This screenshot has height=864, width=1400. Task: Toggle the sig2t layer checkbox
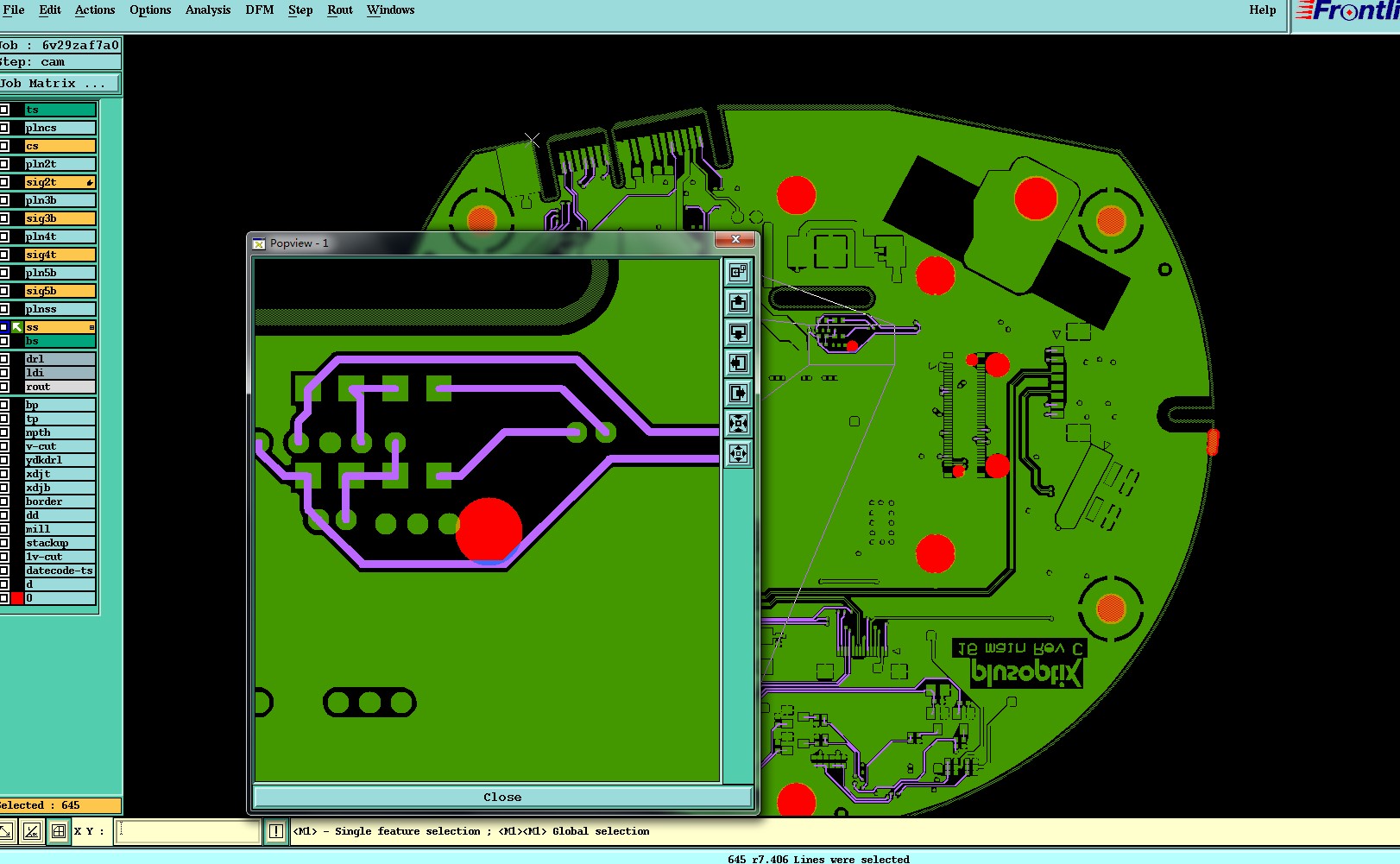coord(4,182)
